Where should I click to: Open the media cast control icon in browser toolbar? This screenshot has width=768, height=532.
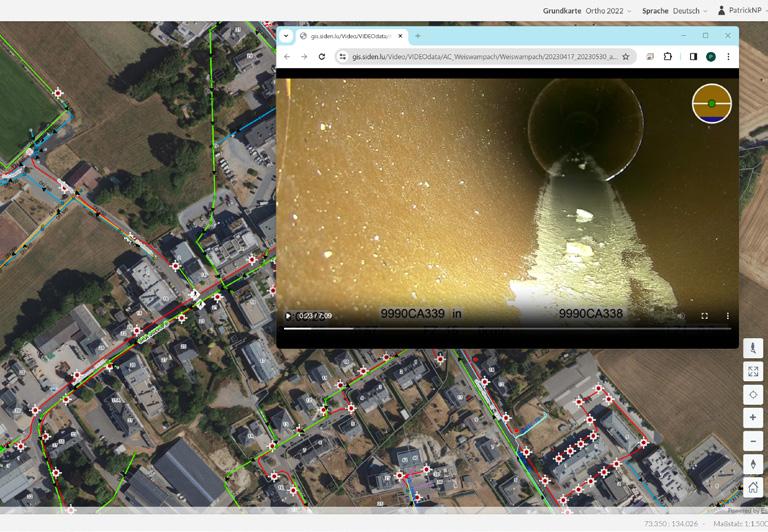[x=650, y=57]
